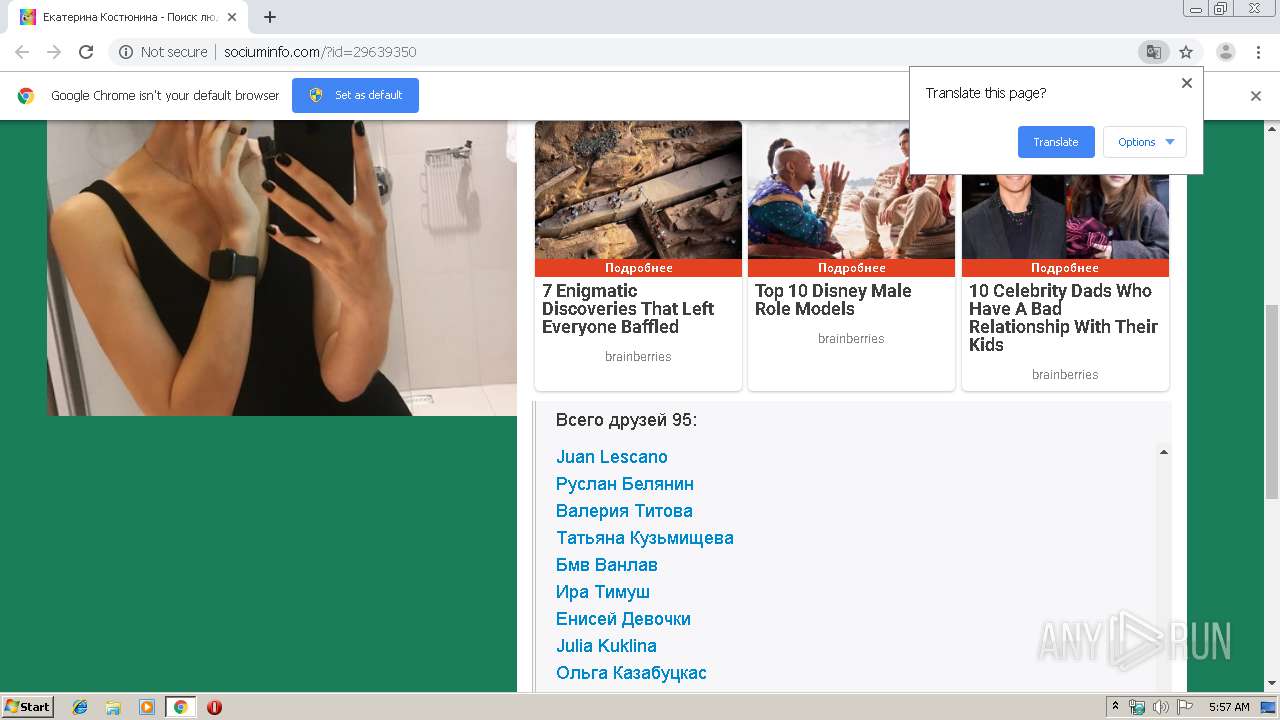This screenshot has width=1280, height=720.
Task: Click the Show desktop button by the clock
Action: click(x=1268, y=707)
